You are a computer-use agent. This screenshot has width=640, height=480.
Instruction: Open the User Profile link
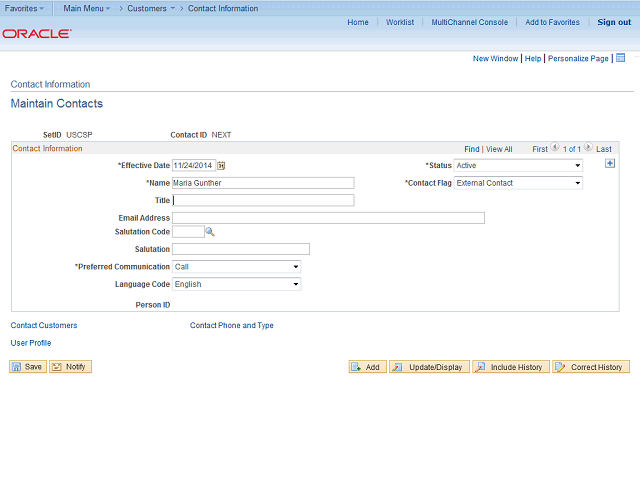31,343
